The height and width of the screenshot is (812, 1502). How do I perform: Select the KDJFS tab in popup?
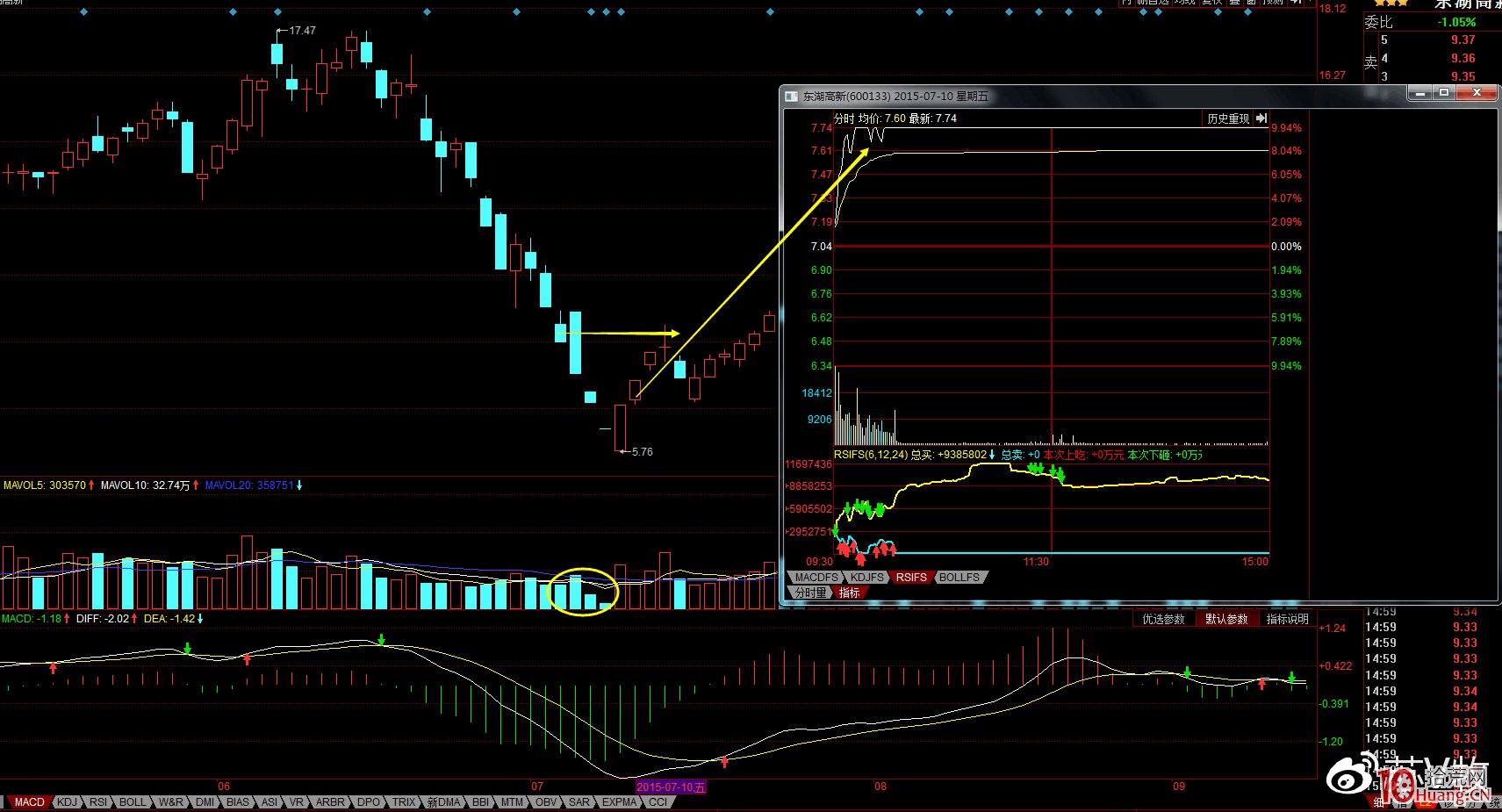point(867,578)
